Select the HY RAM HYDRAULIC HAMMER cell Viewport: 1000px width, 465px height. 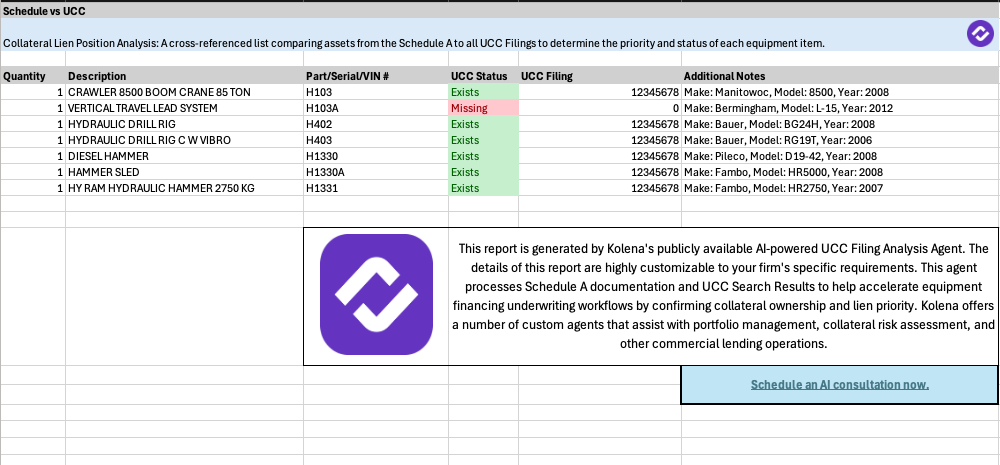(161, 188)
